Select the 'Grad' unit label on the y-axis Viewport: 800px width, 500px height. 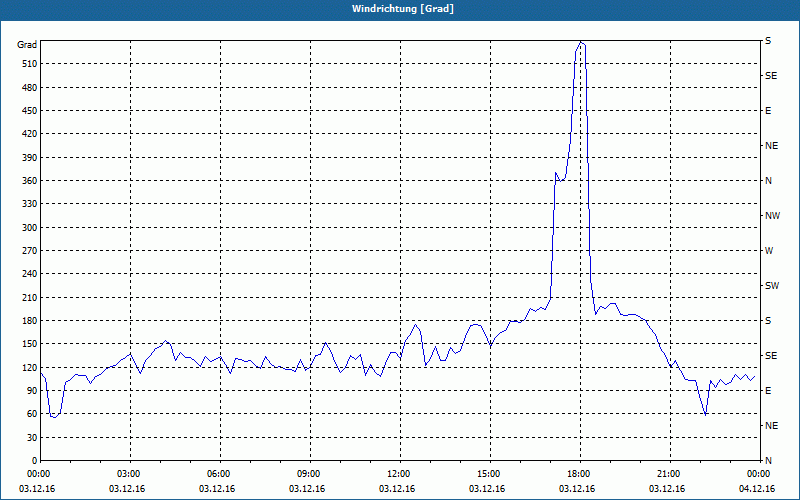pyautogui.click(x=27, y=45)
